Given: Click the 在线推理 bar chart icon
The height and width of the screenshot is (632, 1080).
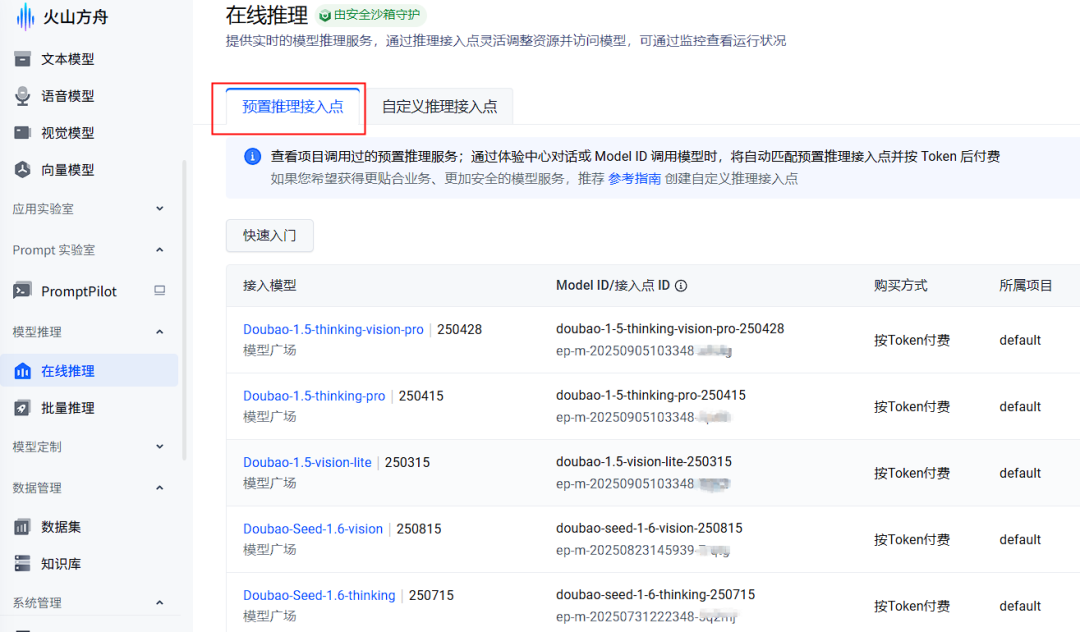Looking at the screenshot, I should coord(22,371).
